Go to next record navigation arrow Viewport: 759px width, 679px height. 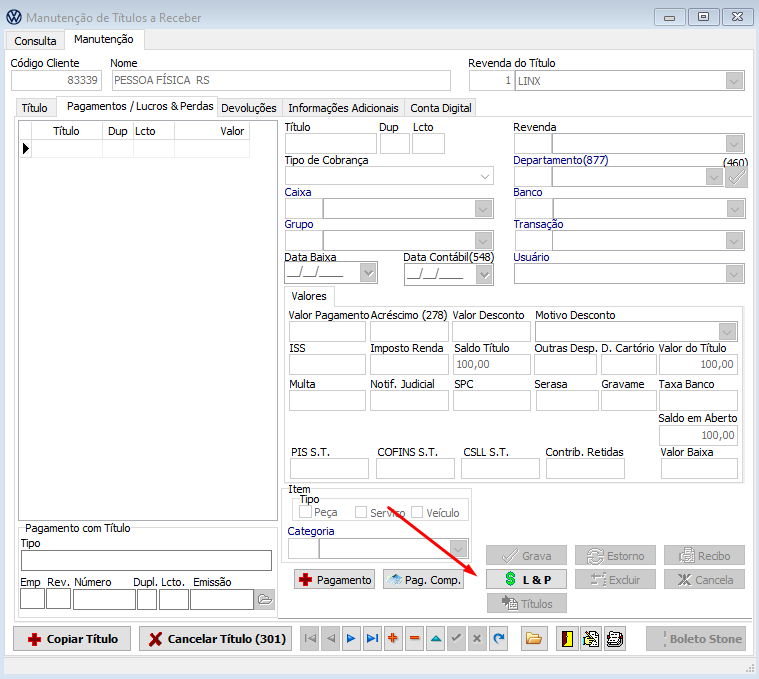pyautogui.click(x=351, y=639)
